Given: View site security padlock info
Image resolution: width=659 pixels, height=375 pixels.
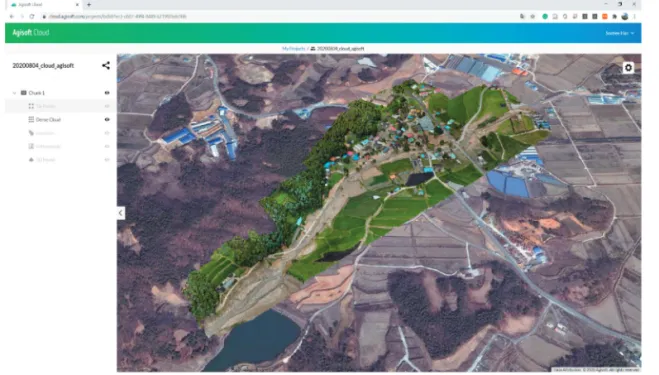Looking at the screenshot, I should pos(44,16).
